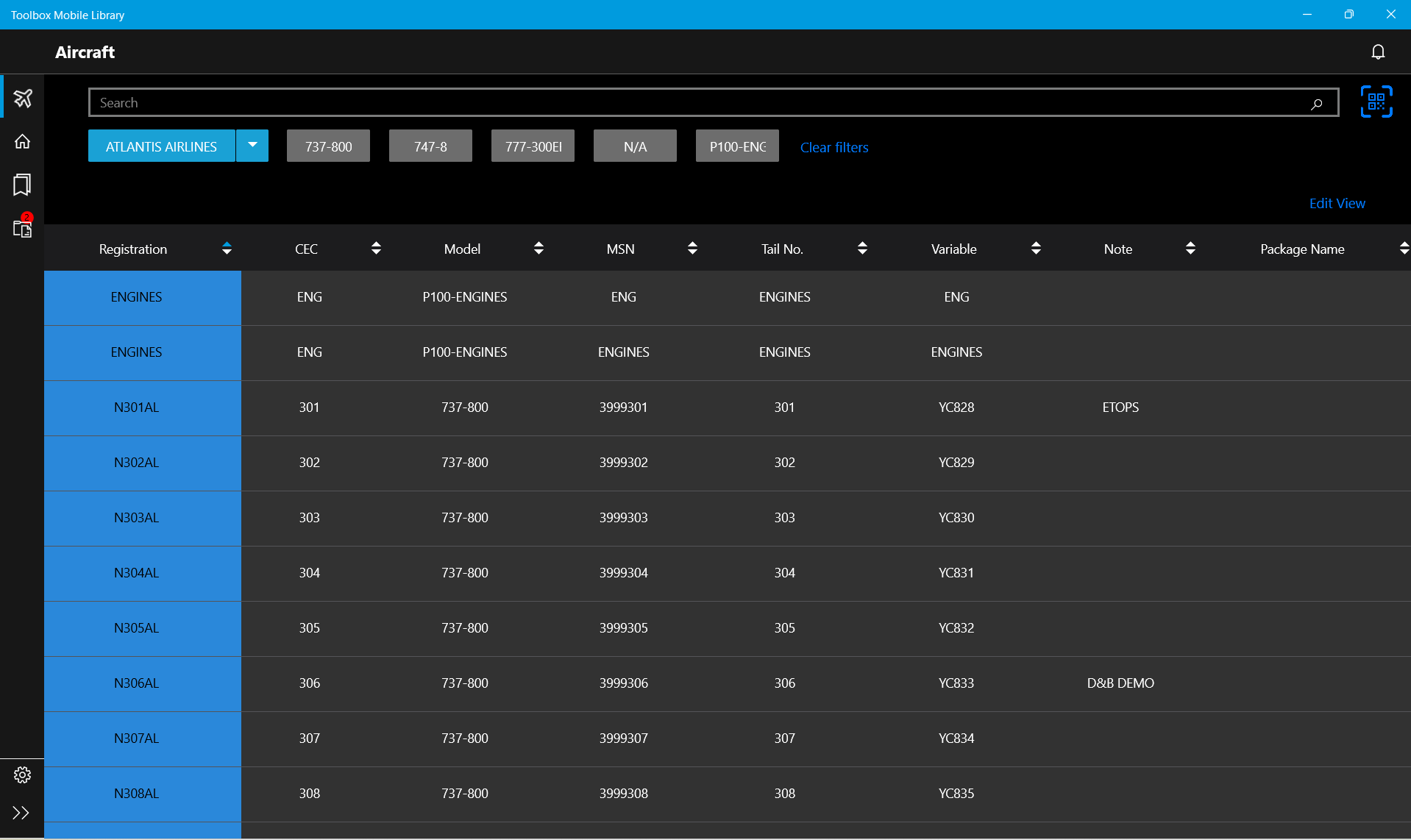Viewport: 1411px width, 840px height.
Task: Minimize the Toolbox Mobile Library window
Action: click(1307, 15)
